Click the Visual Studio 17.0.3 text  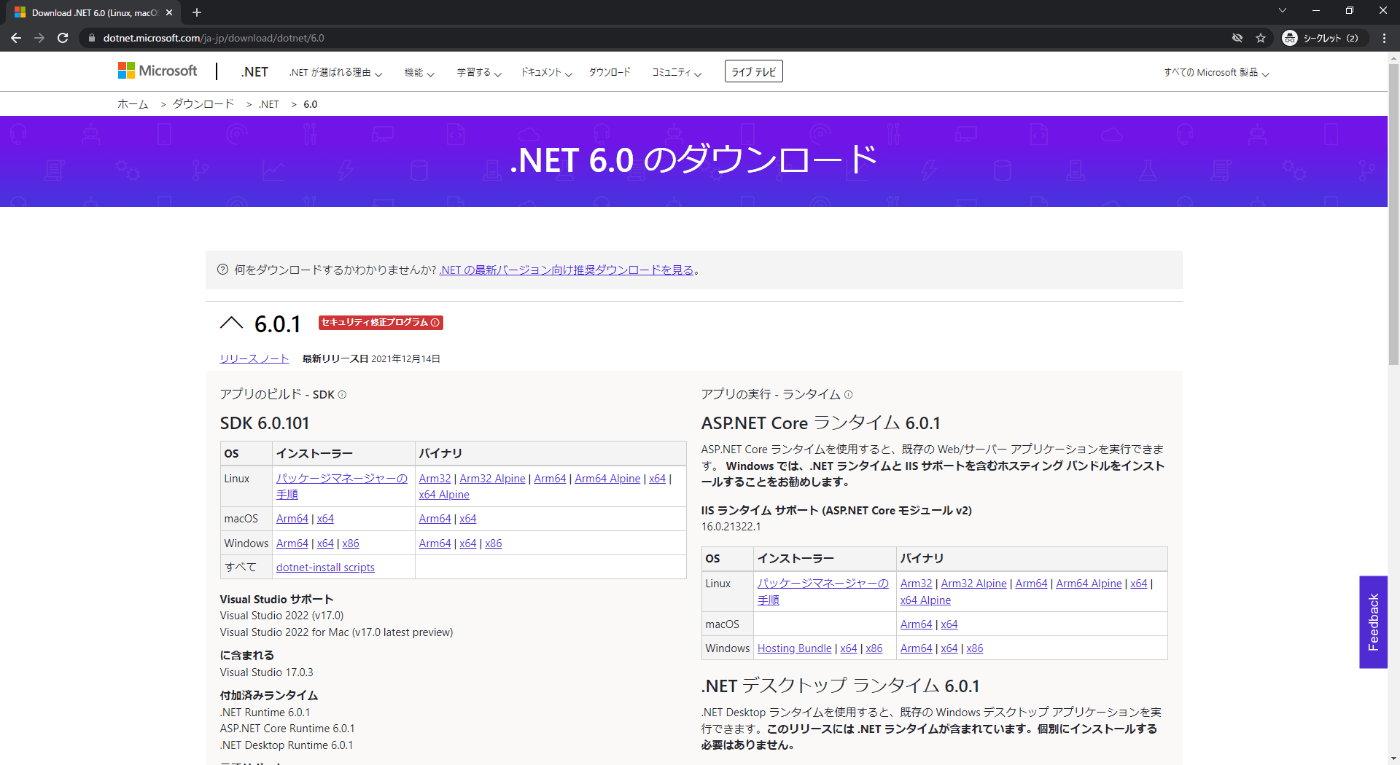coord(266,673)
